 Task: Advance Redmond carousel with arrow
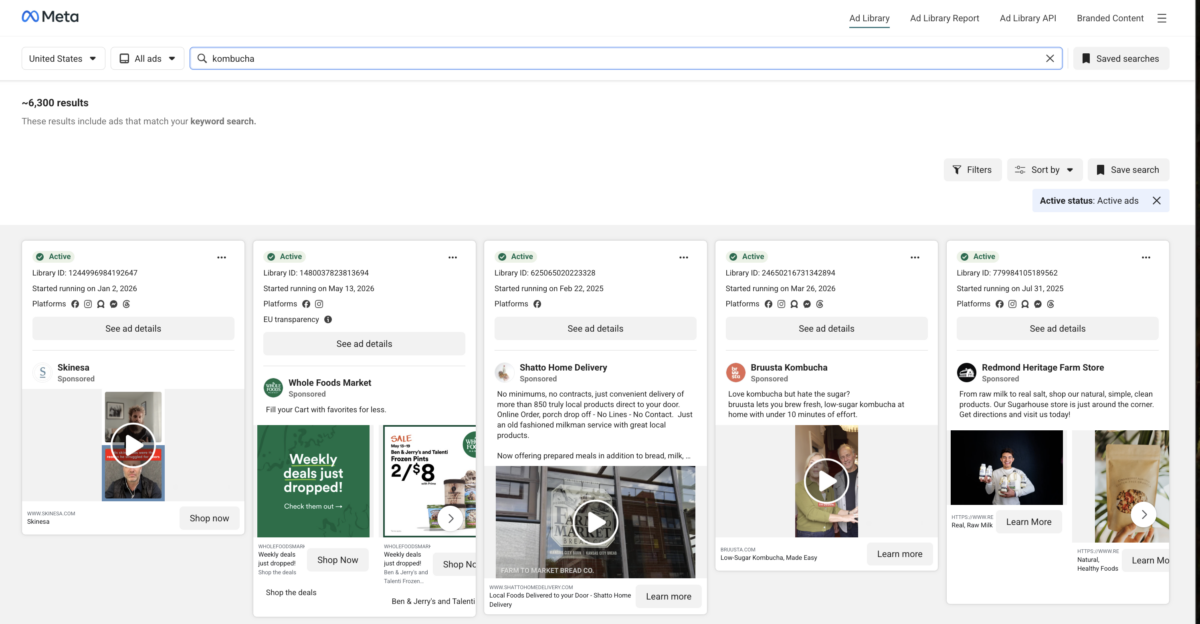[x=1143, y=514]
